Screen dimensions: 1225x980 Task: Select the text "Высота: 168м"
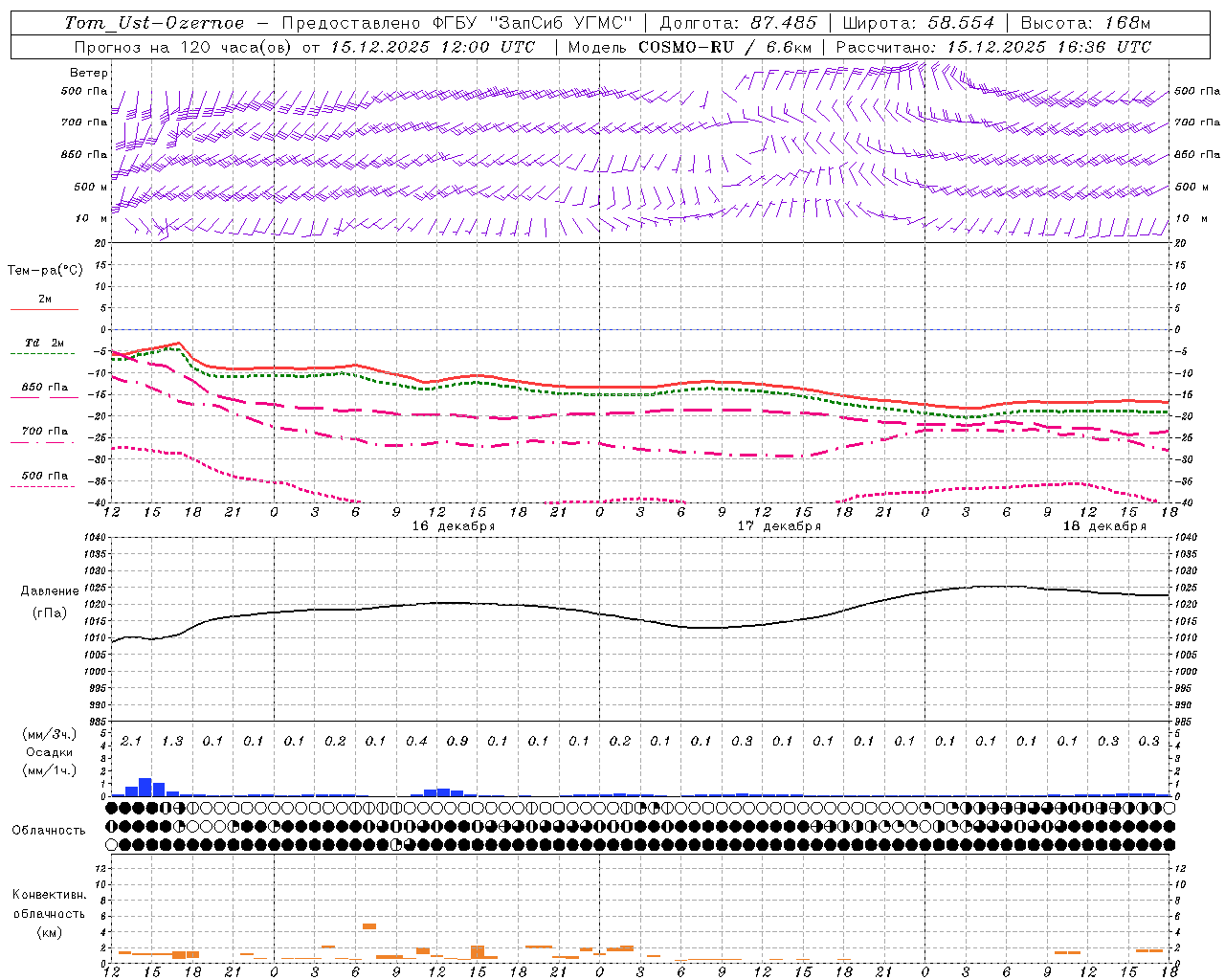tap(1085, 23)
